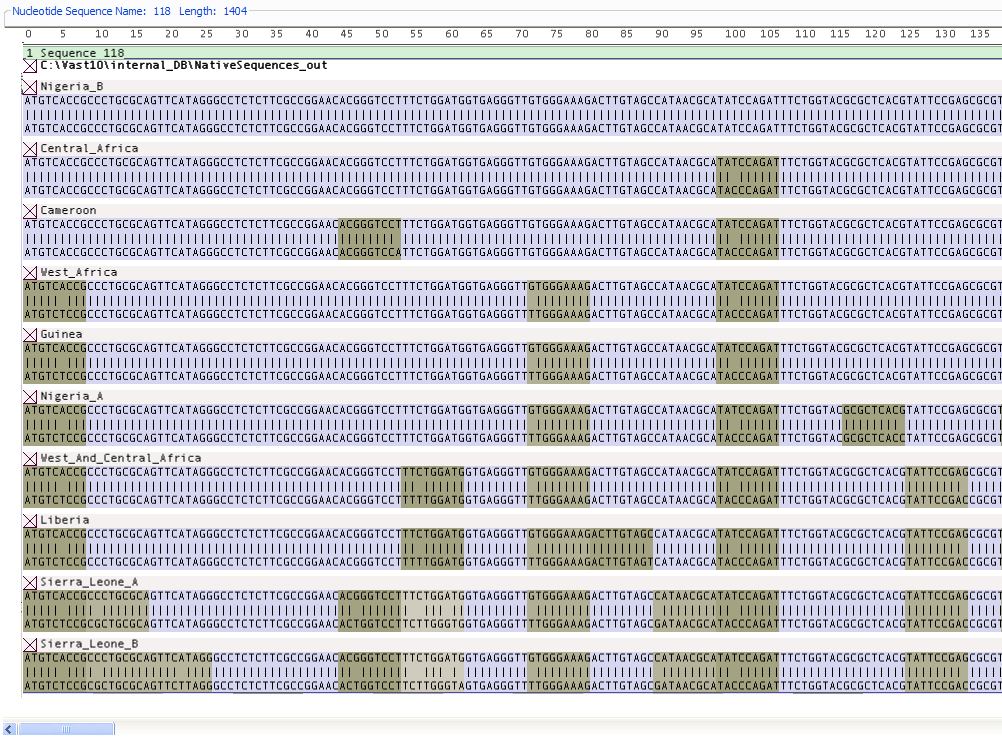The height and width of the screenshot is (738, 1002).
Task: Click ruler position 120
Action: tap(875, 34)
